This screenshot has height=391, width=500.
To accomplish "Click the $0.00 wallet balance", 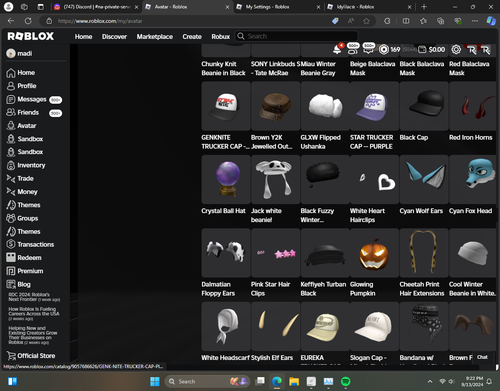I will click(432, 50).
